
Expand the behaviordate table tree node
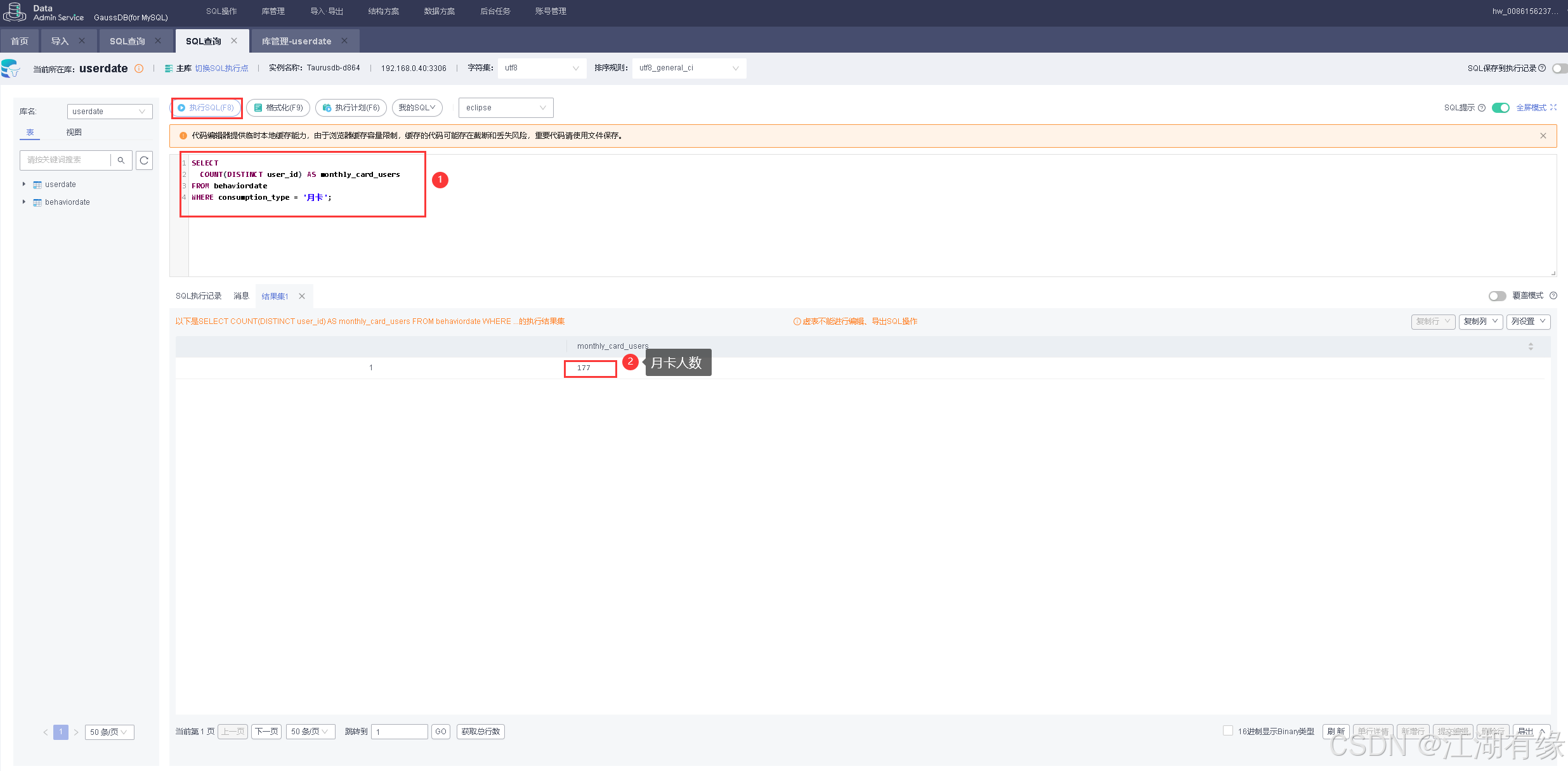(24, 202)
